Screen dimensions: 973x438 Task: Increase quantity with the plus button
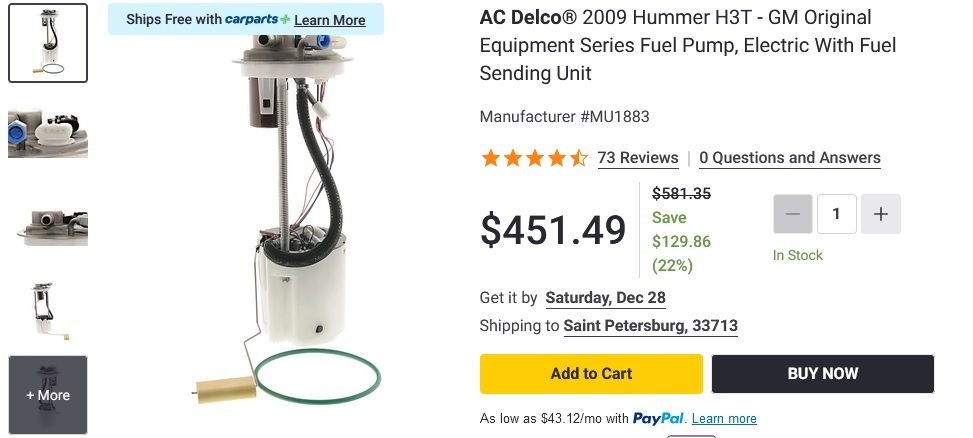[x=881, y=214]
